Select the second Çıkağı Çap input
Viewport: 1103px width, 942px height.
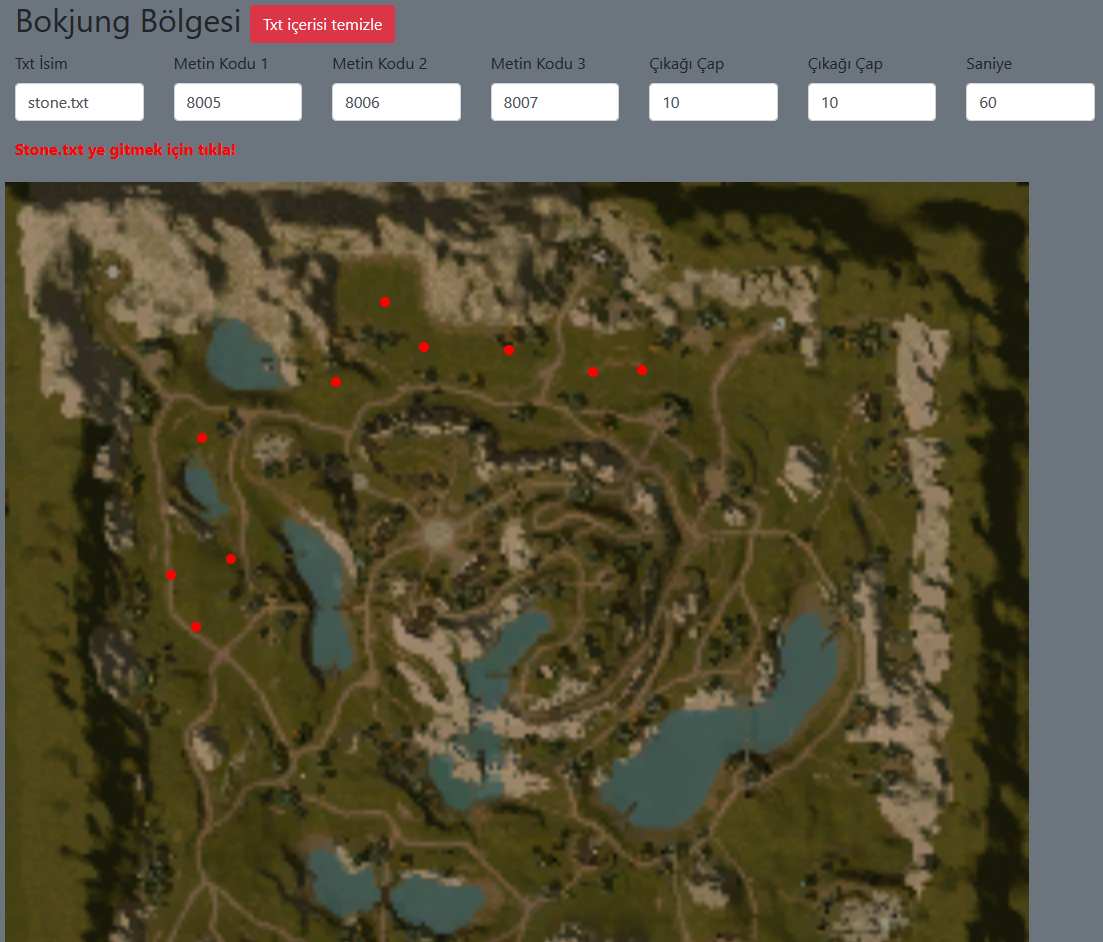871,102
